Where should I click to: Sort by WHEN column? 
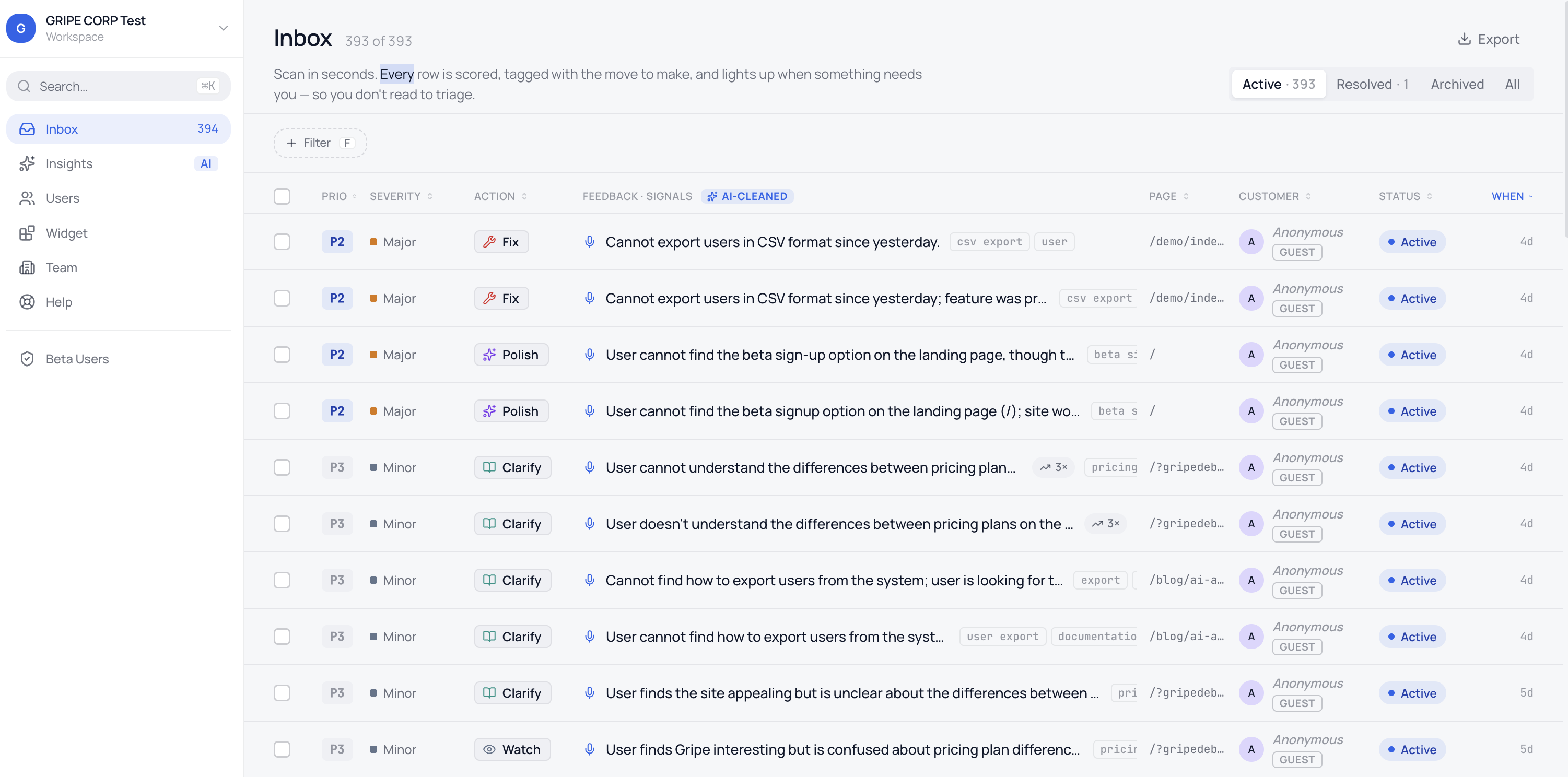[1512, 196]
